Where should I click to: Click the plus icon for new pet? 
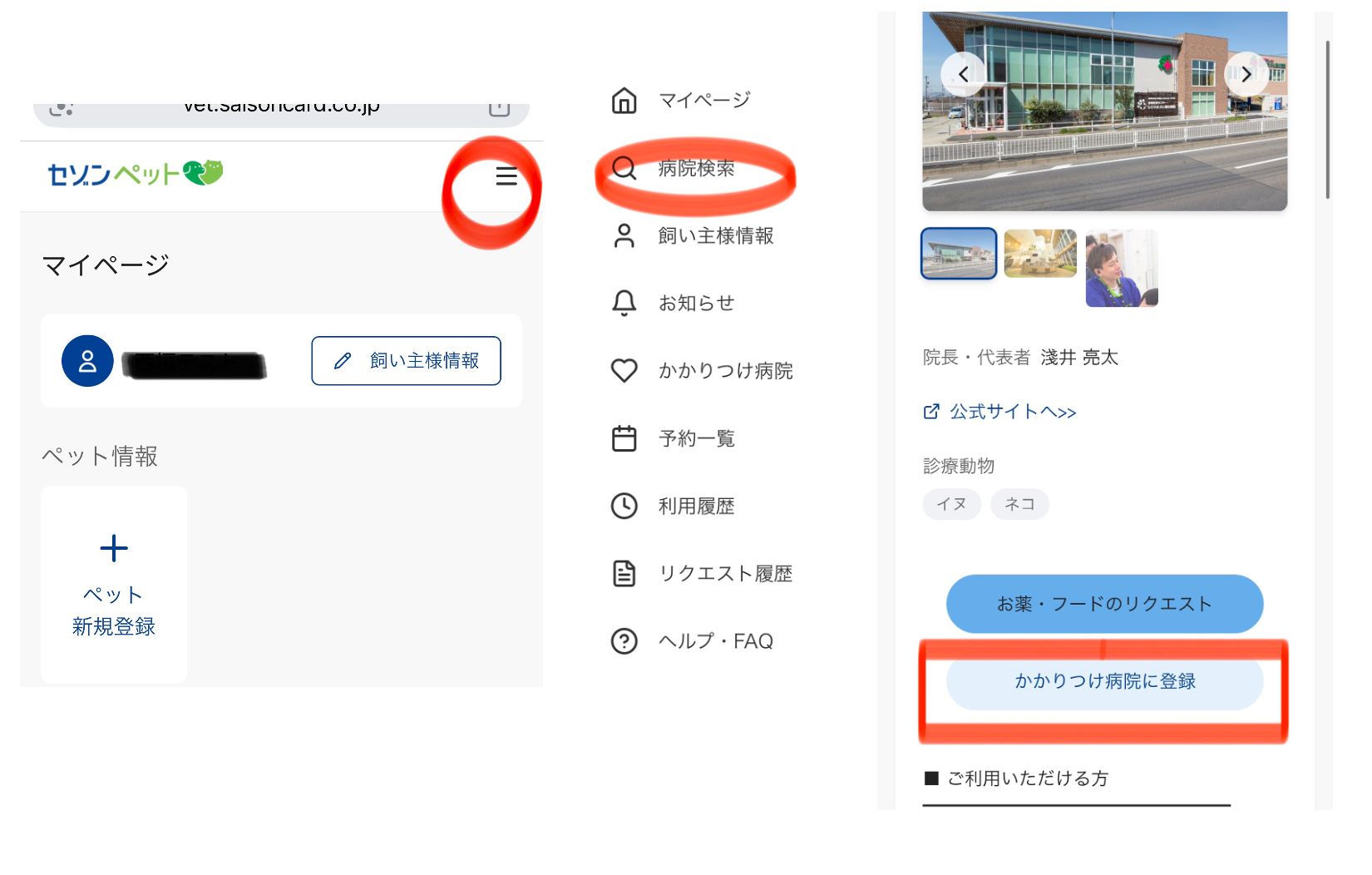pyautogui.click(x=114, y=548)
